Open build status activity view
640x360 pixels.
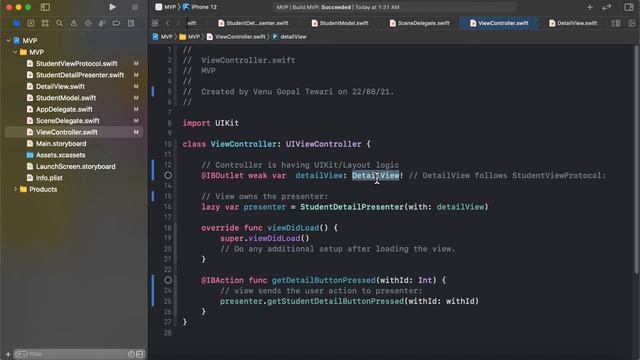[394, 7]
